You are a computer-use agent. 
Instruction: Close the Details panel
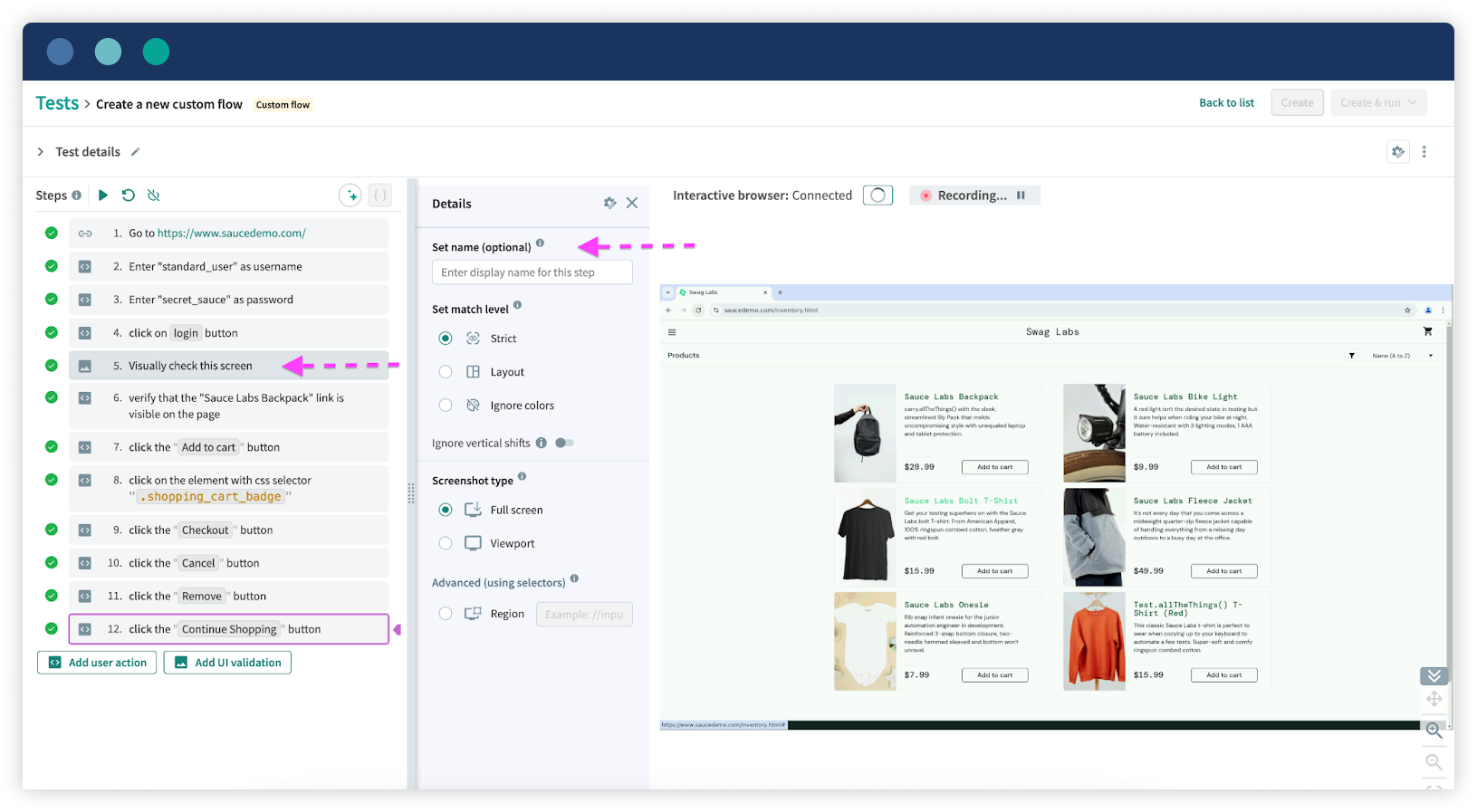(x=632, y=203)
